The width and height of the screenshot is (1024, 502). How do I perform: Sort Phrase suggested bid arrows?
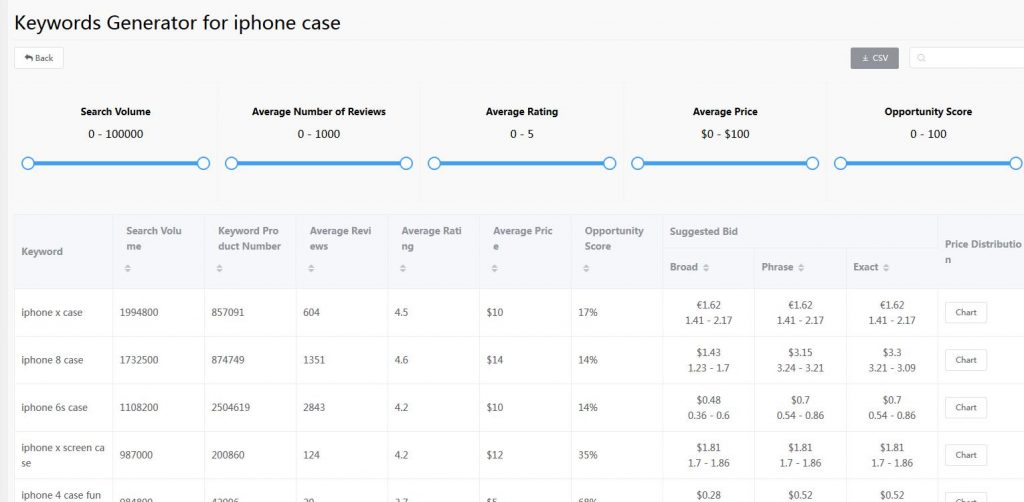pyautogui.click(x=797, y=268)
